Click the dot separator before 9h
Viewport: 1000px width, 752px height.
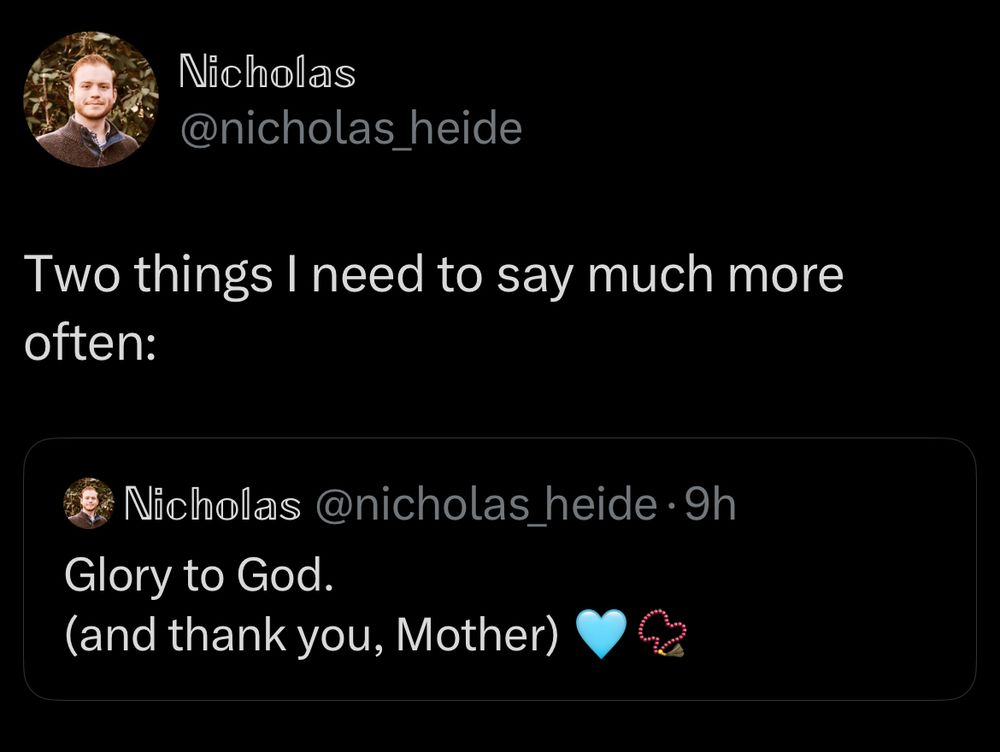670,505
